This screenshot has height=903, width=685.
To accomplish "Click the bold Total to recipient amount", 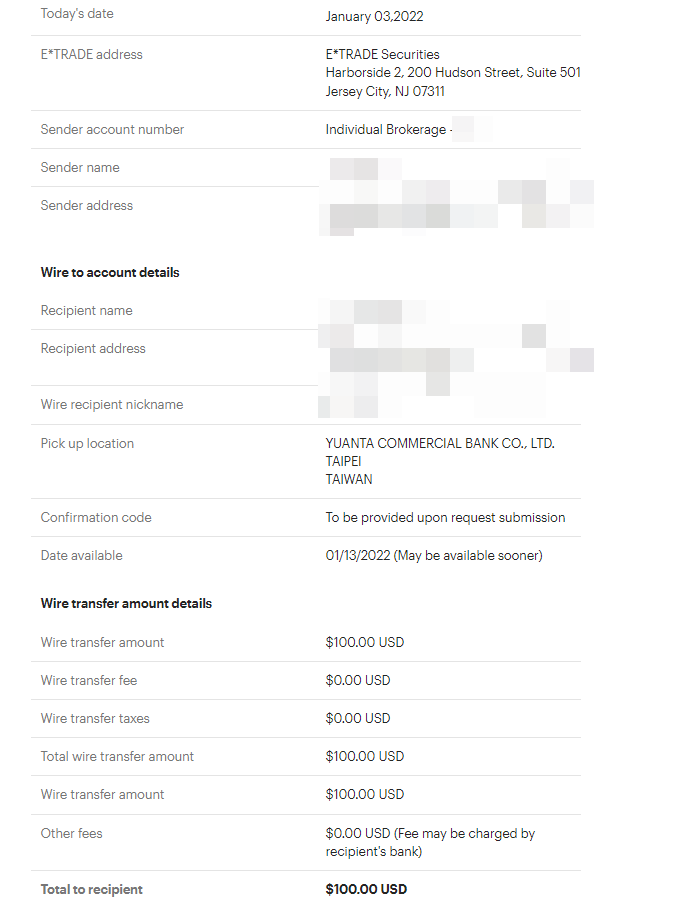I will click(366, 889).
